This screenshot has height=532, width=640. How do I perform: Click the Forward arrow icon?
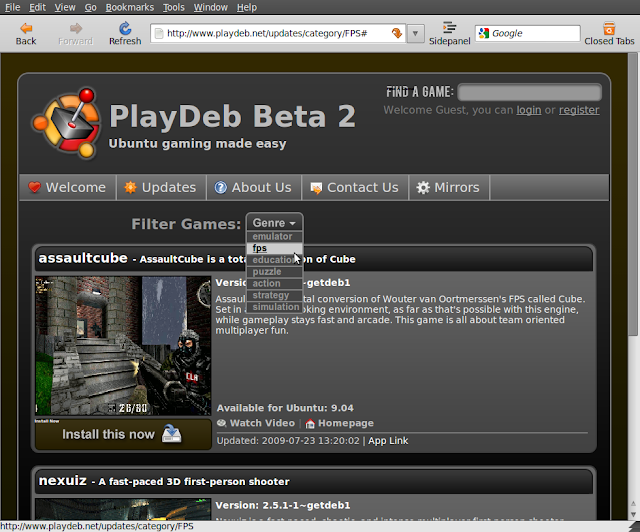76,28
